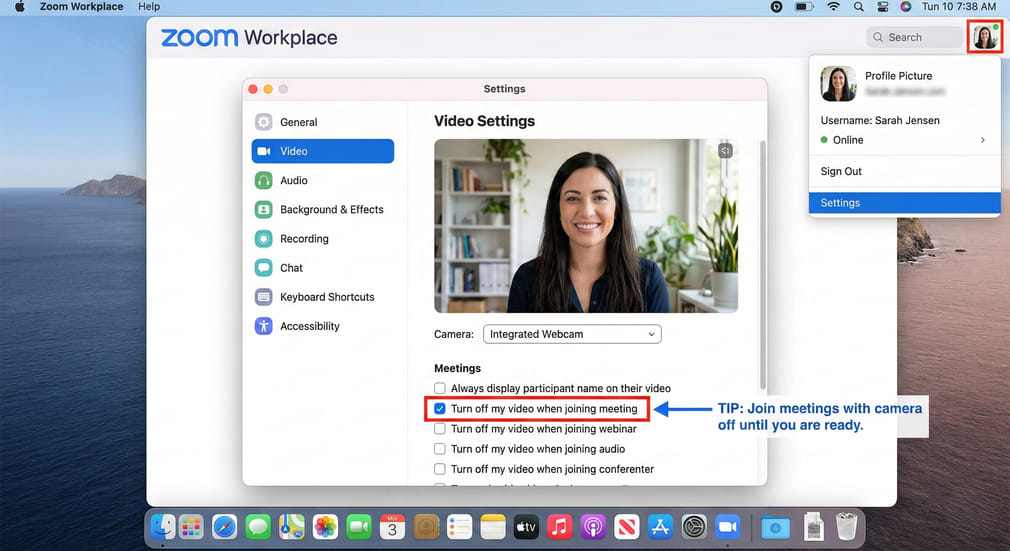Viewport: 1010px width, 551px height.
Task: Click Sign Out in profile menu
Action: 841,171
